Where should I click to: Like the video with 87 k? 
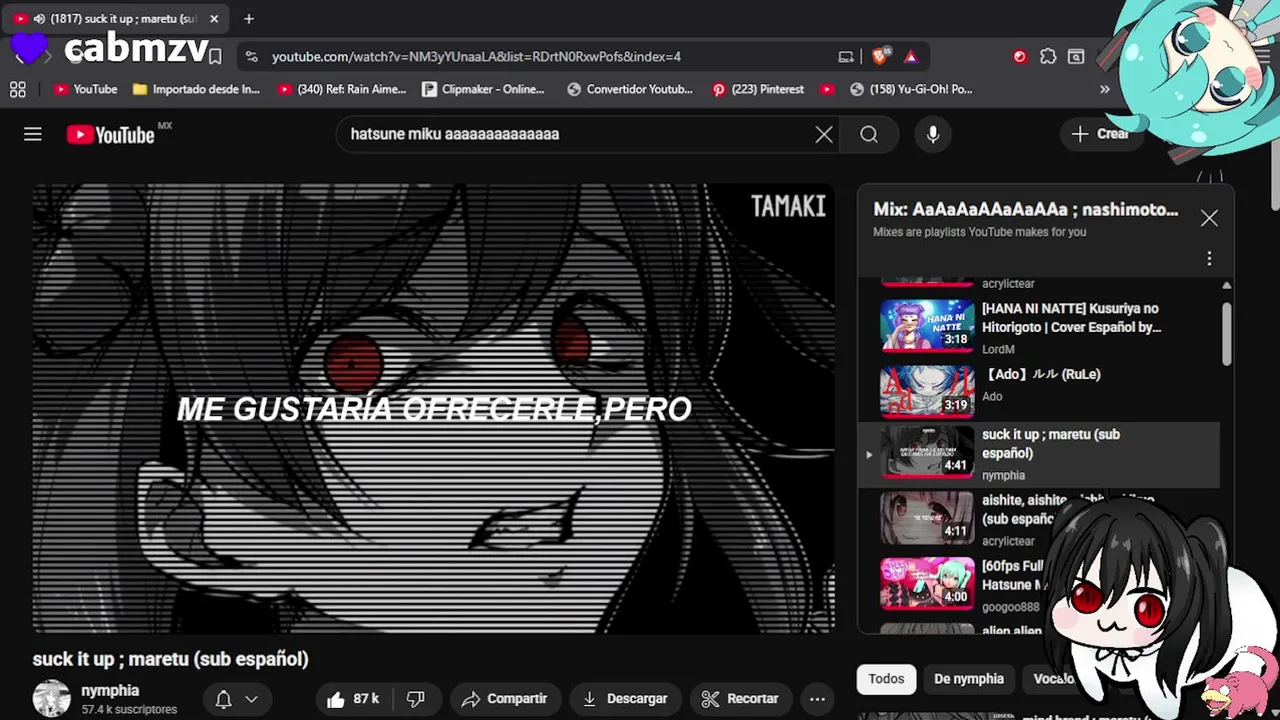[353, 699]
